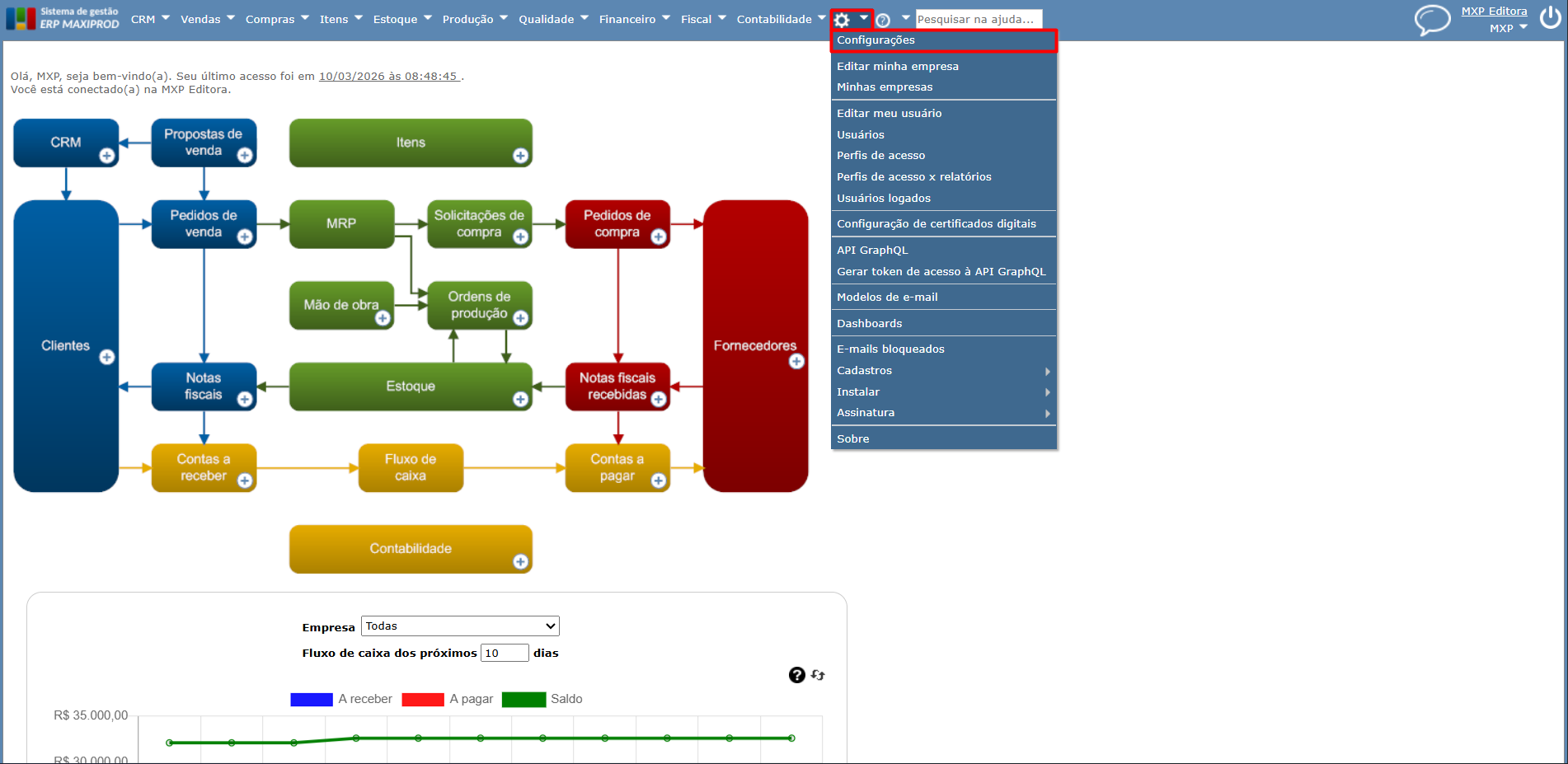Add new client via Clientes plus
The width and height of the screenshot is (1568, 764).
tap(107, 357)
